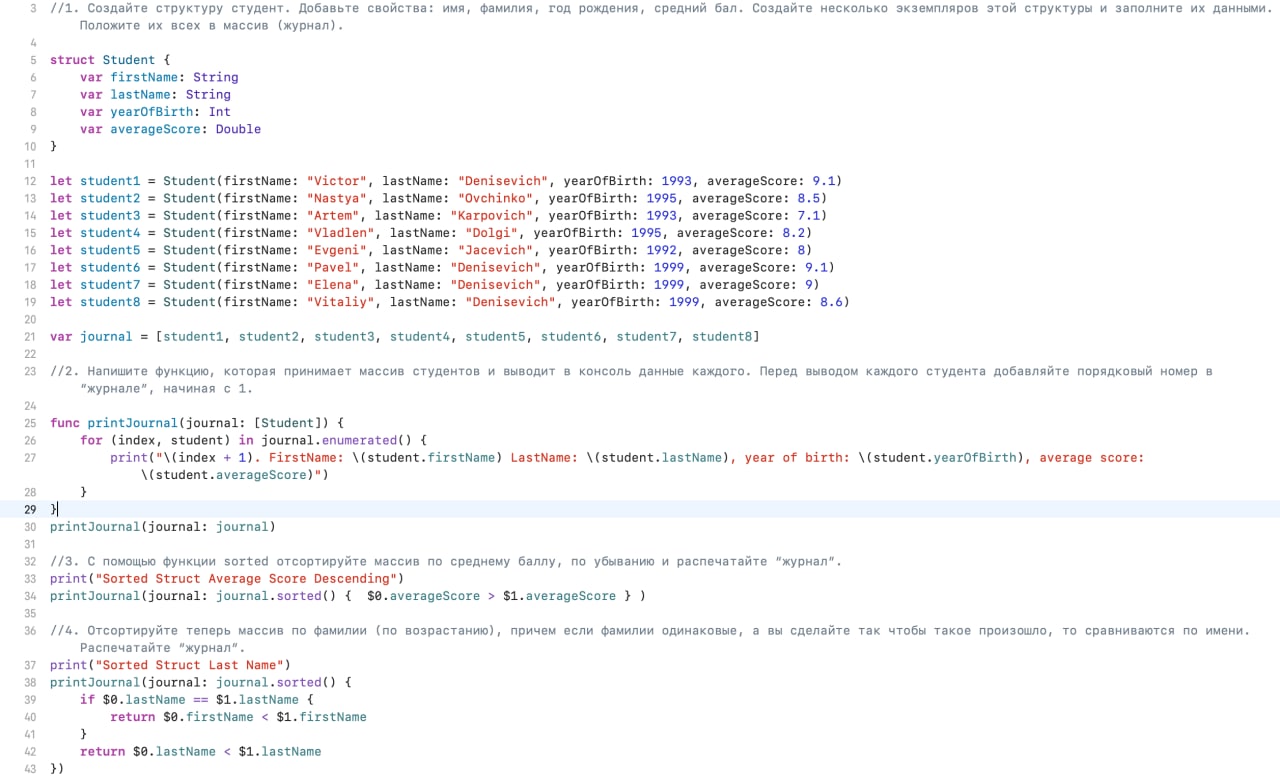This screenshot has width=1280, height=777.
Task: Click the comment beginning '//4. Отсортируйте теперь'
Action: (x=650, y=639)
